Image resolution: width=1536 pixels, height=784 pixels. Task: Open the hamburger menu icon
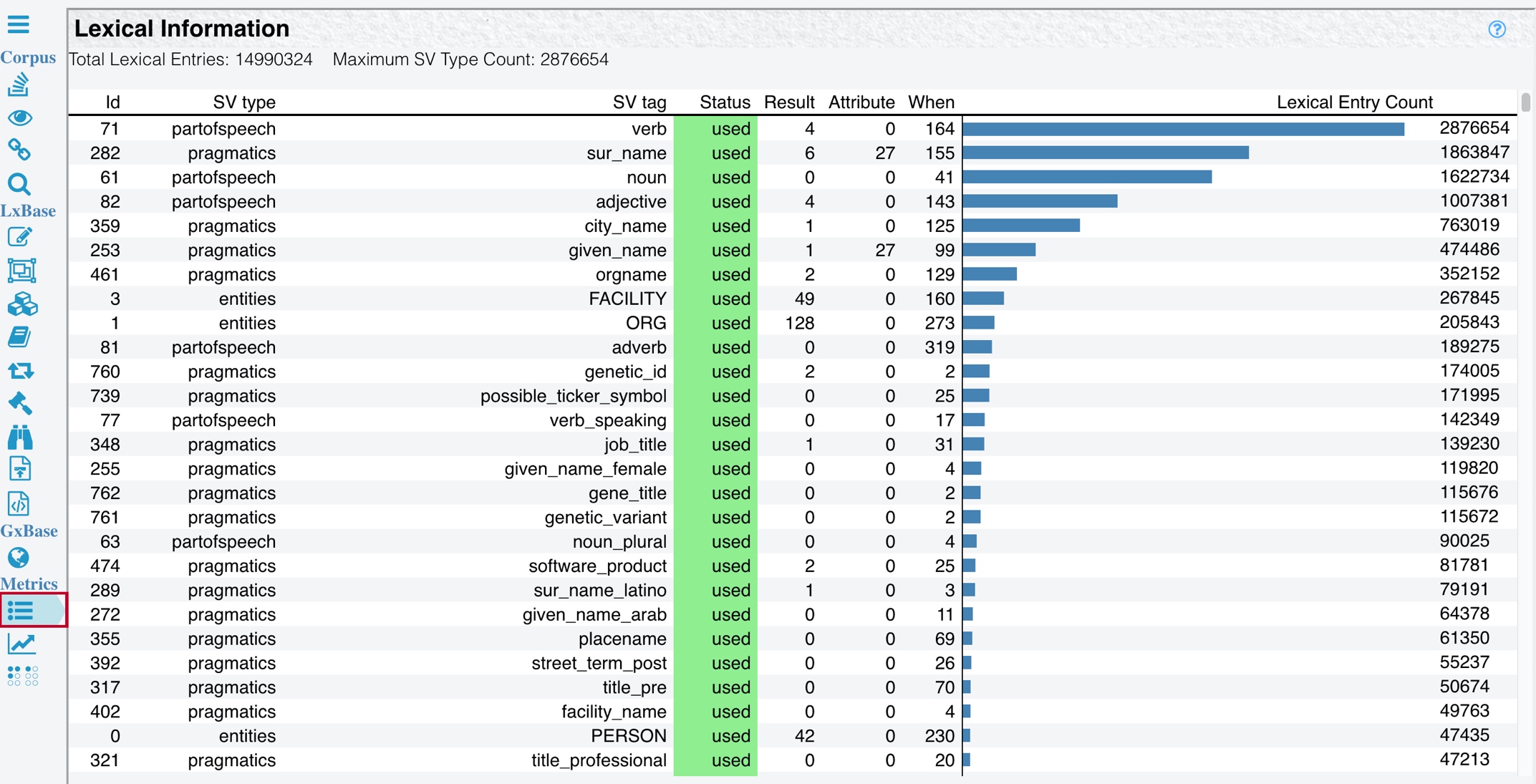point(19,25)
